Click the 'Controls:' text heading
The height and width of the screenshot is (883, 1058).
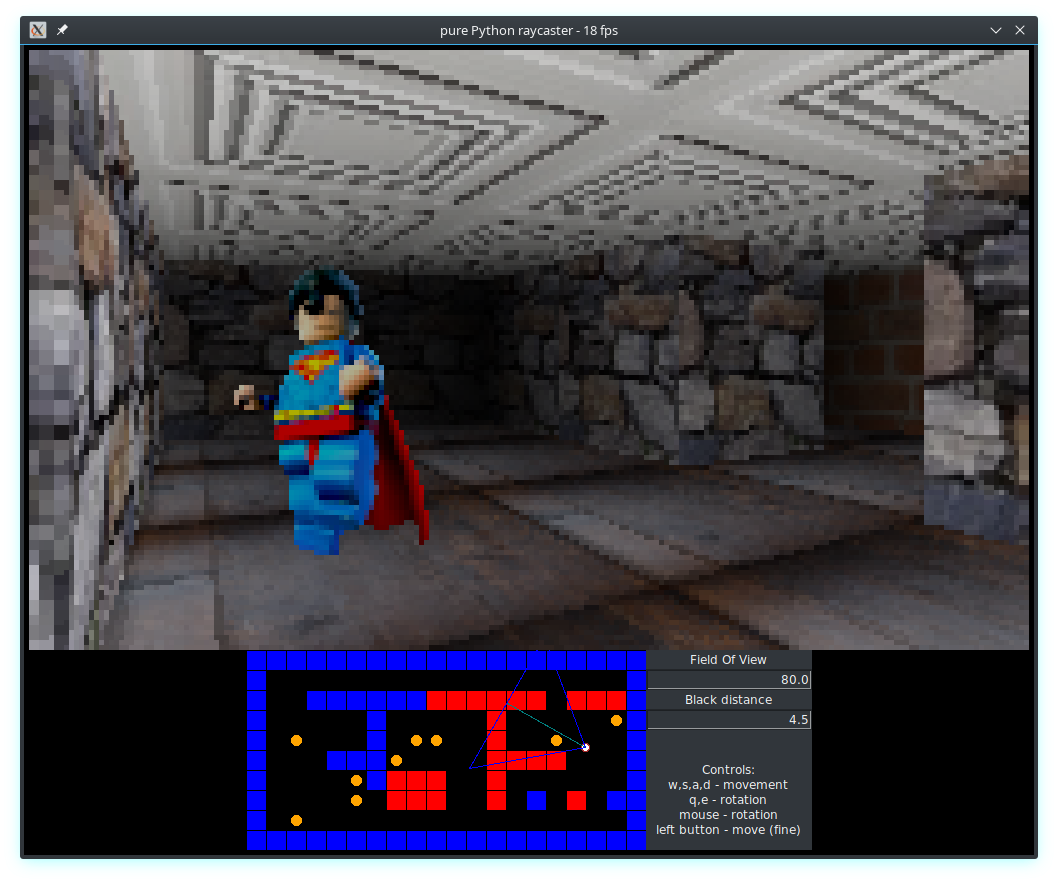tap(728, 770)
